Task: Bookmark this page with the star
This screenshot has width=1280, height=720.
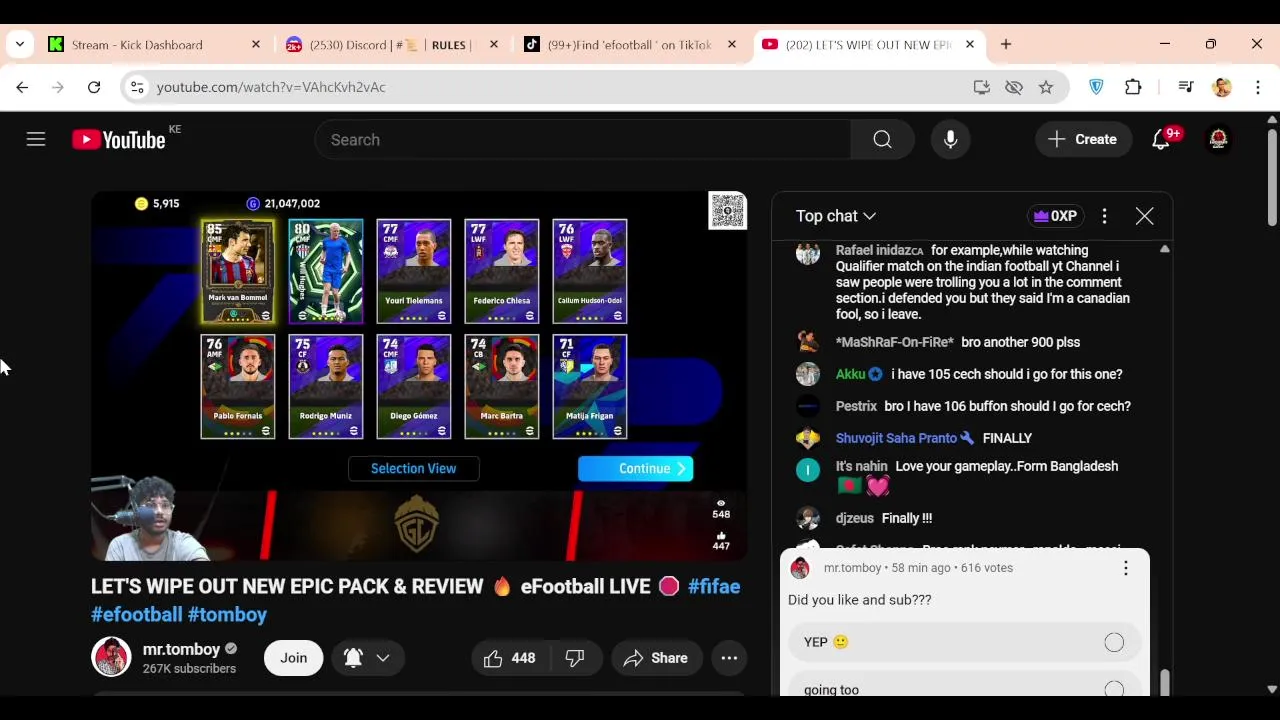Action: pyautogui.click(x=1046, y=87)
